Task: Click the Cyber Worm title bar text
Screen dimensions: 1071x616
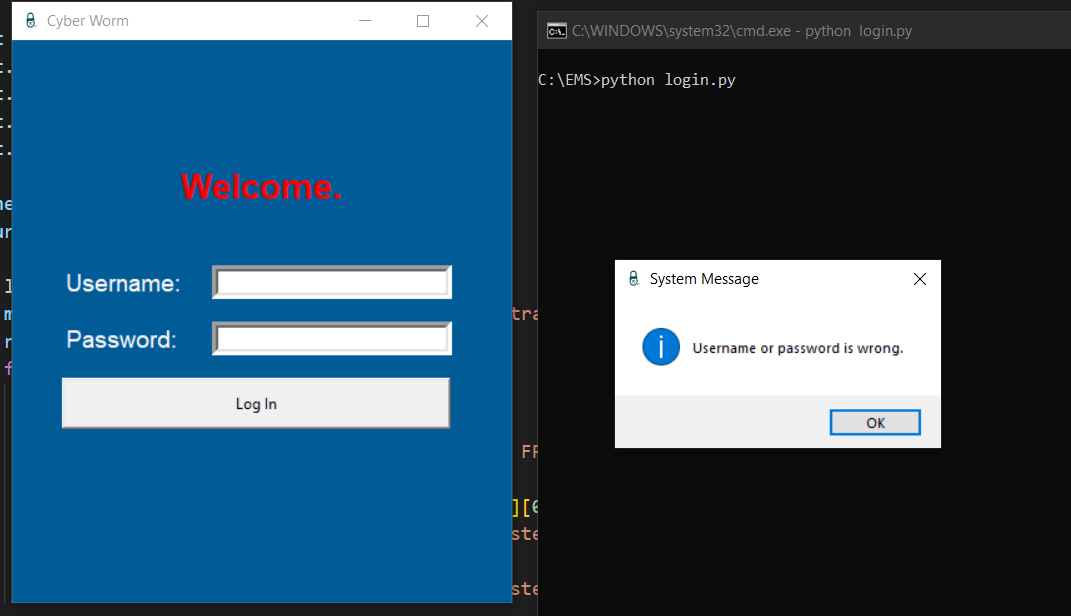Action: pyautogui.click(x=88, y=21)
